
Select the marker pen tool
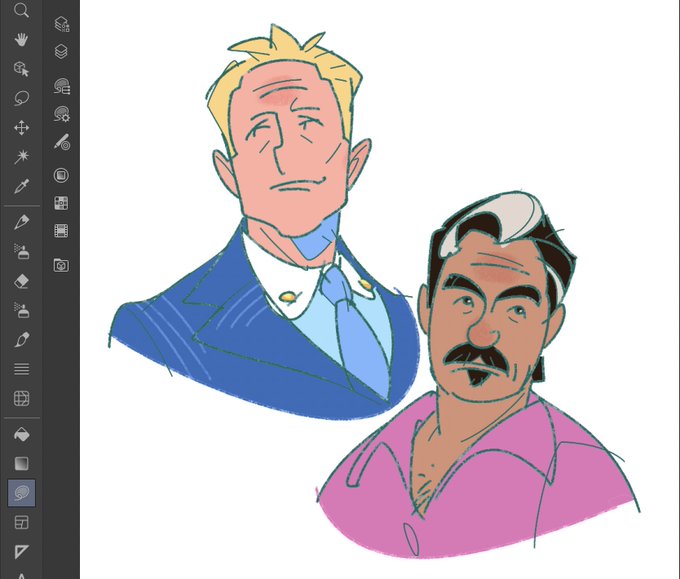tap(21, 340)
